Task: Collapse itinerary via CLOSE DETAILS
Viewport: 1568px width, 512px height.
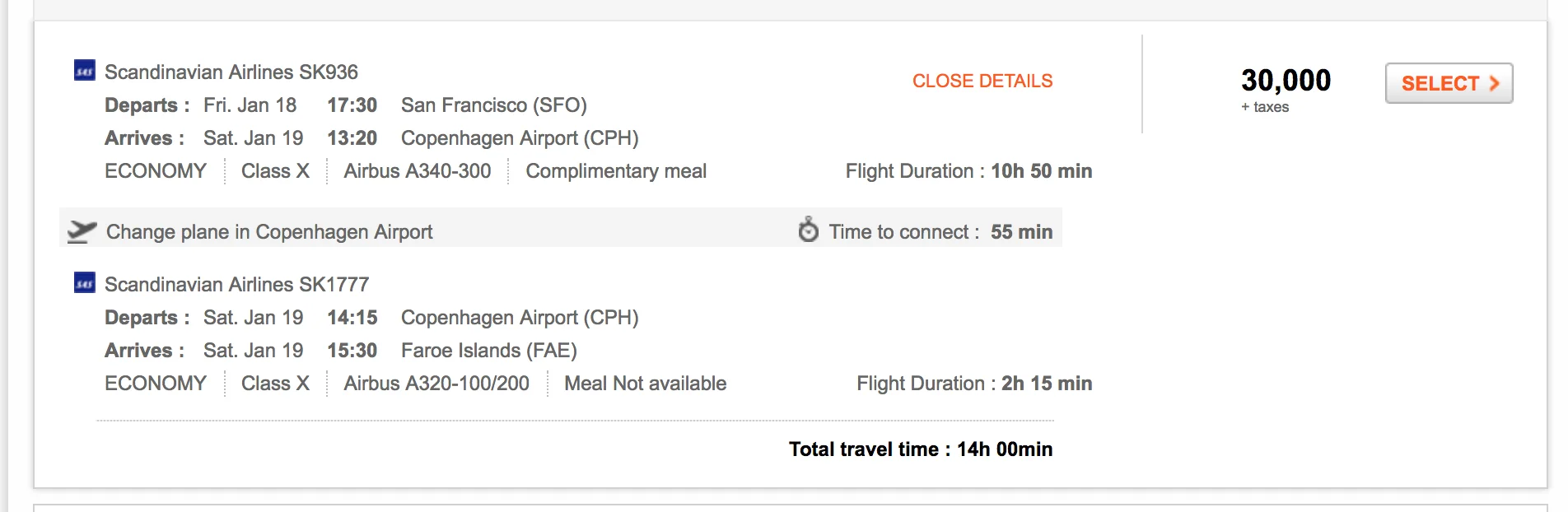Action: [982, 81]
